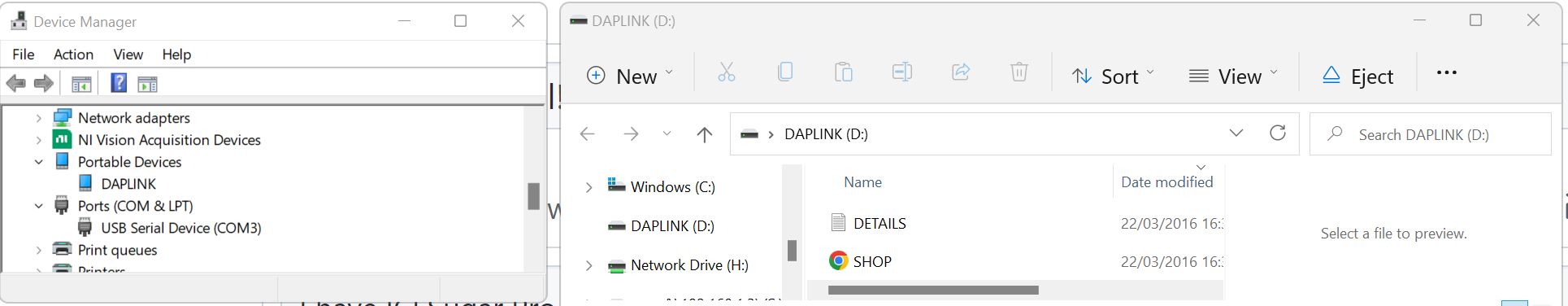Image resolution: width=1568 pixels, height=306 pixels.
Task: Select USB Serial Device (COM3)
Action: pyautogui.click(x=181, y=228)
